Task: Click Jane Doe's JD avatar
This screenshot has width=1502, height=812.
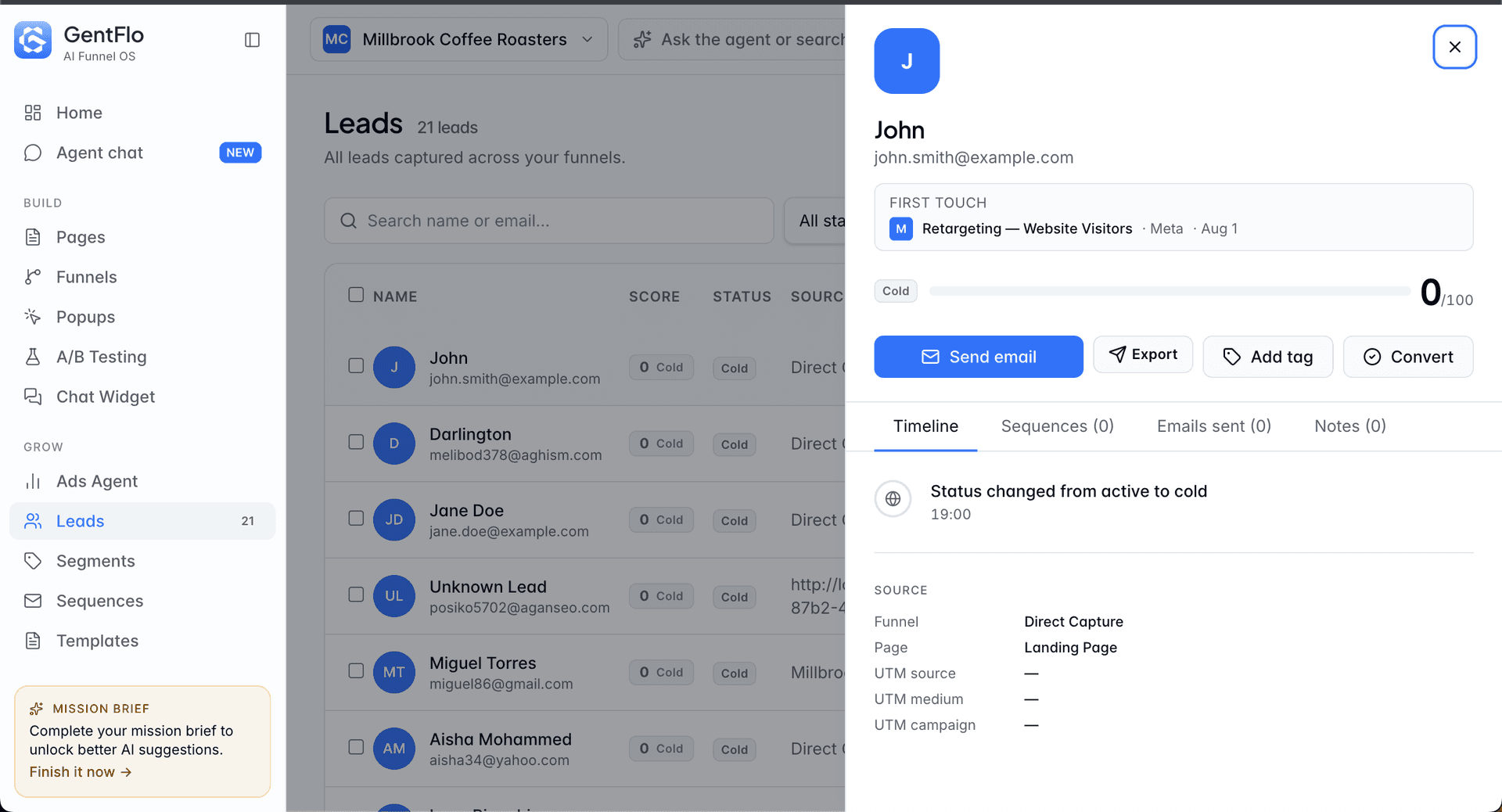Action: 394,519
